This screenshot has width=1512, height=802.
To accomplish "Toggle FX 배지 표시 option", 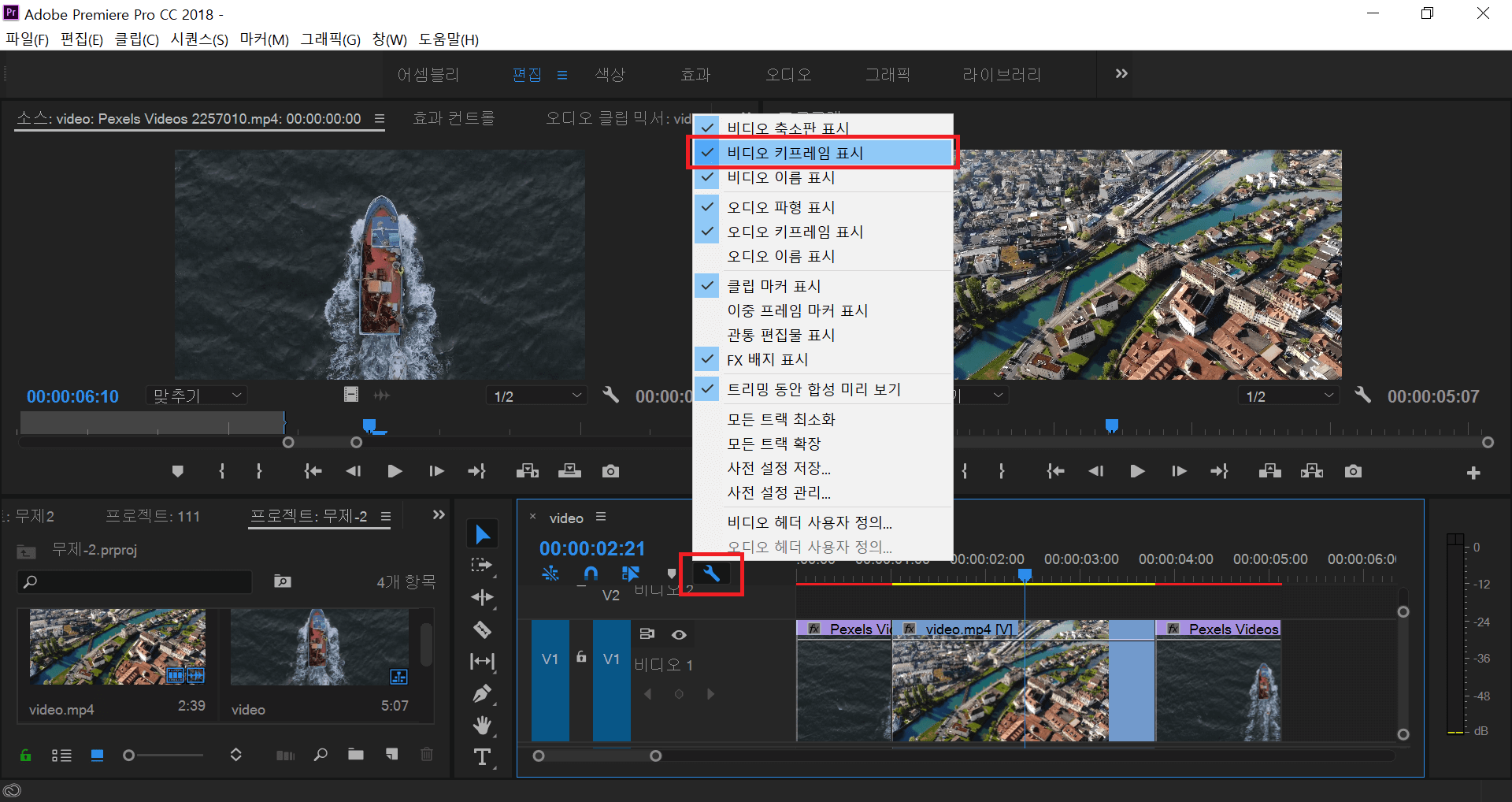I will [823, 359].
